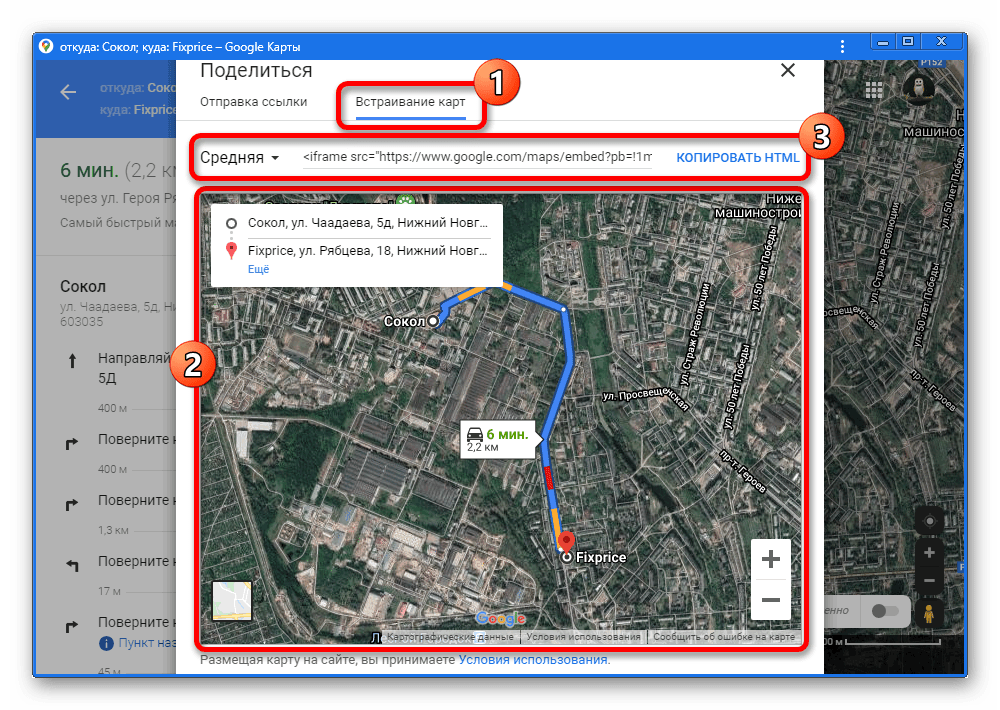The height and width of the screenshot is (710, 1000).
Task: Open the Ещё link in route card
Action: pos(258,269)
